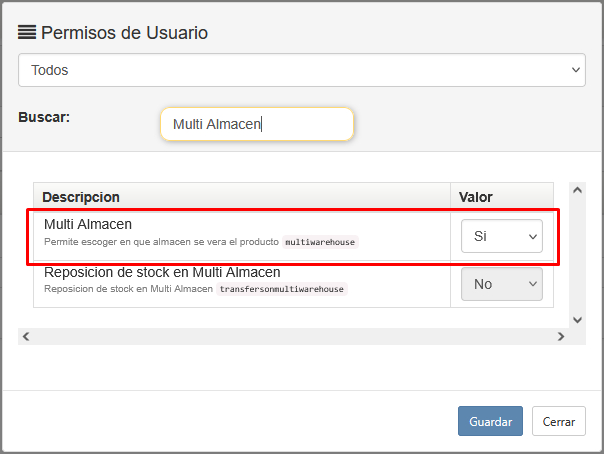Select the Reposicion de stock en Multi Almacen row
The image size is (604, 454).
[294, 284]
